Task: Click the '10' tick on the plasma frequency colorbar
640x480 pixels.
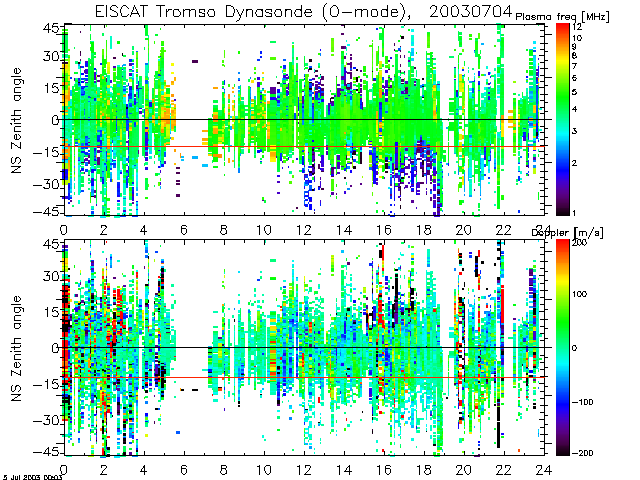Action: click(x=577, y=38)
